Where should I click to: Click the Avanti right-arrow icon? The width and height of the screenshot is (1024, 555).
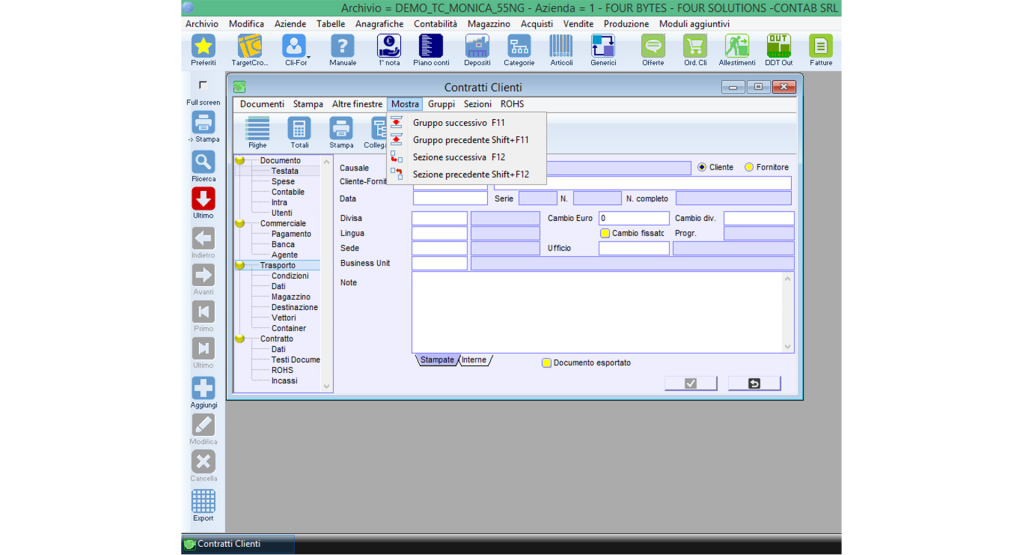point(203,275)
